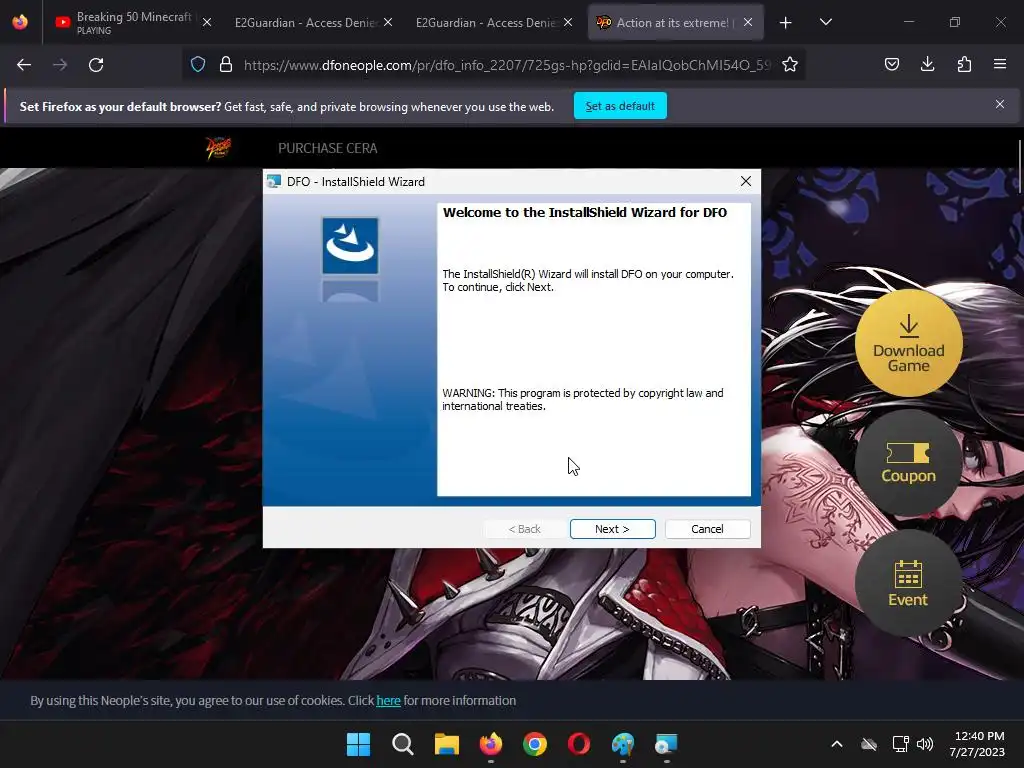Close the Breaking 50 Minecraft tab

pos(207,22)
